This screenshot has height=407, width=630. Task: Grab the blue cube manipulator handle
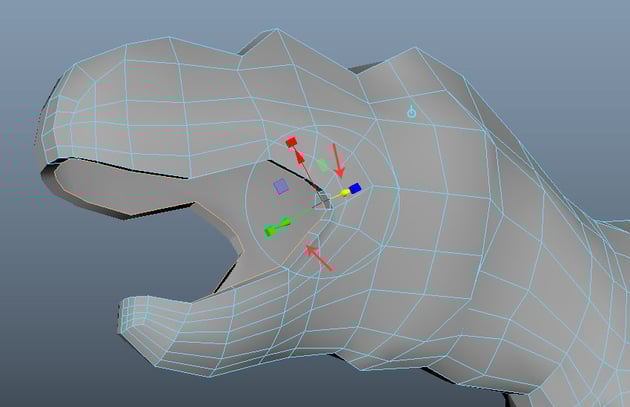355,188
